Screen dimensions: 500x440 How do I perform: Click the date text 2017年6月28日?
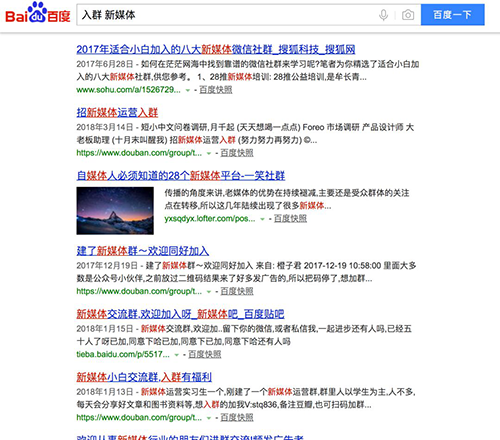(105, 64)
